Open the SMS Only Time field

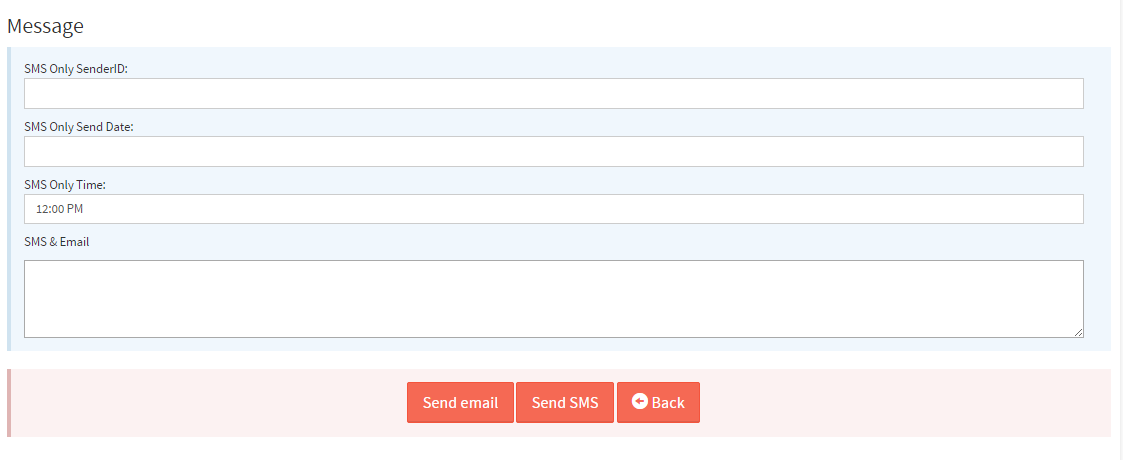click(x=553, y=209)
